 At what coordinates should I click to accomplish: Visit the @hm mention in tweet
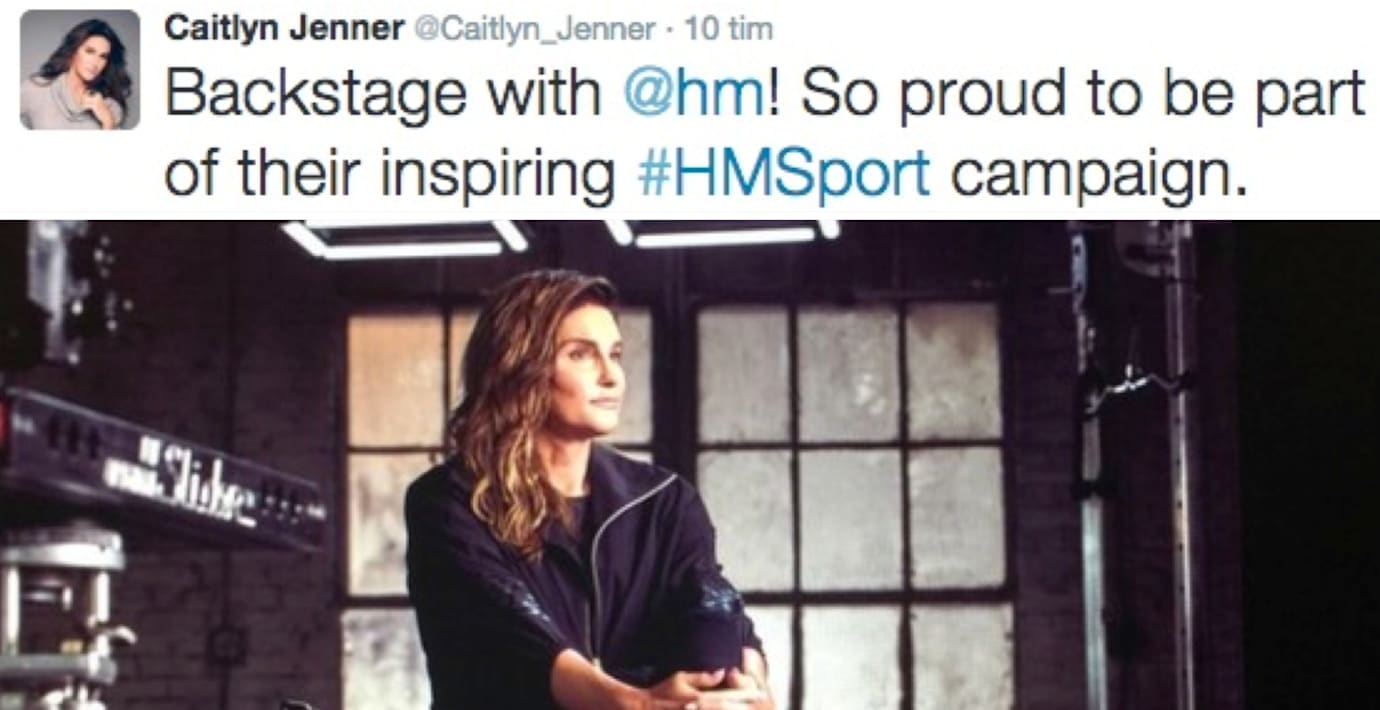pos(693,94)
